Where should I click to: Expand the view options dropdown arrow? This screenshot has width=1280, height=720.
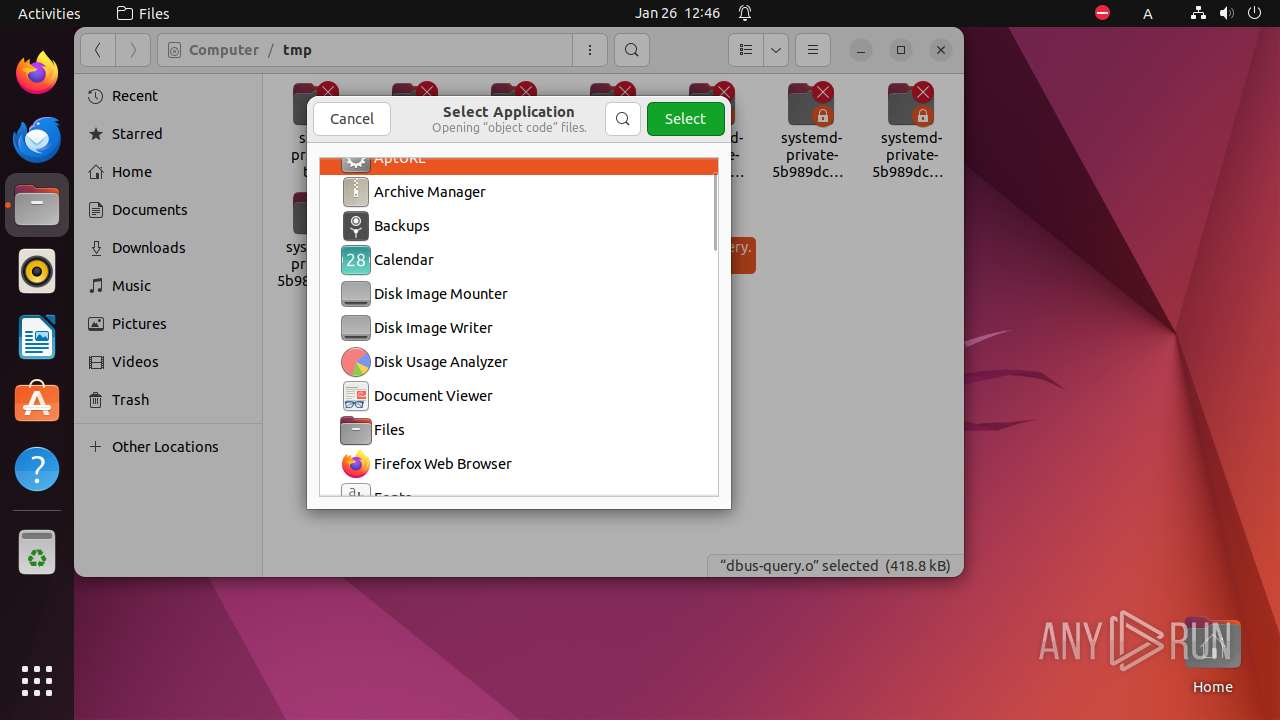tap(776, 50)
